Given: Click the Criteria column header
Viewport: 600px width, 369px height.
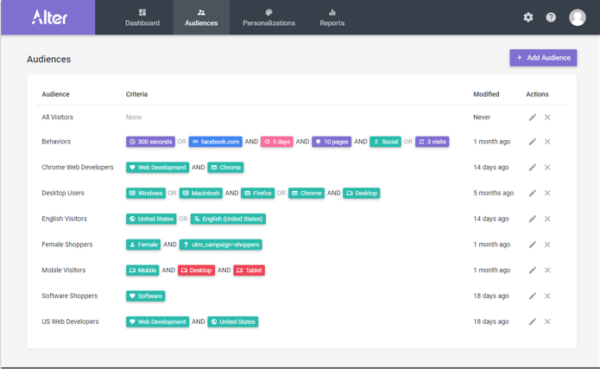Looking at the screenshot, I should tap(137, 94).
